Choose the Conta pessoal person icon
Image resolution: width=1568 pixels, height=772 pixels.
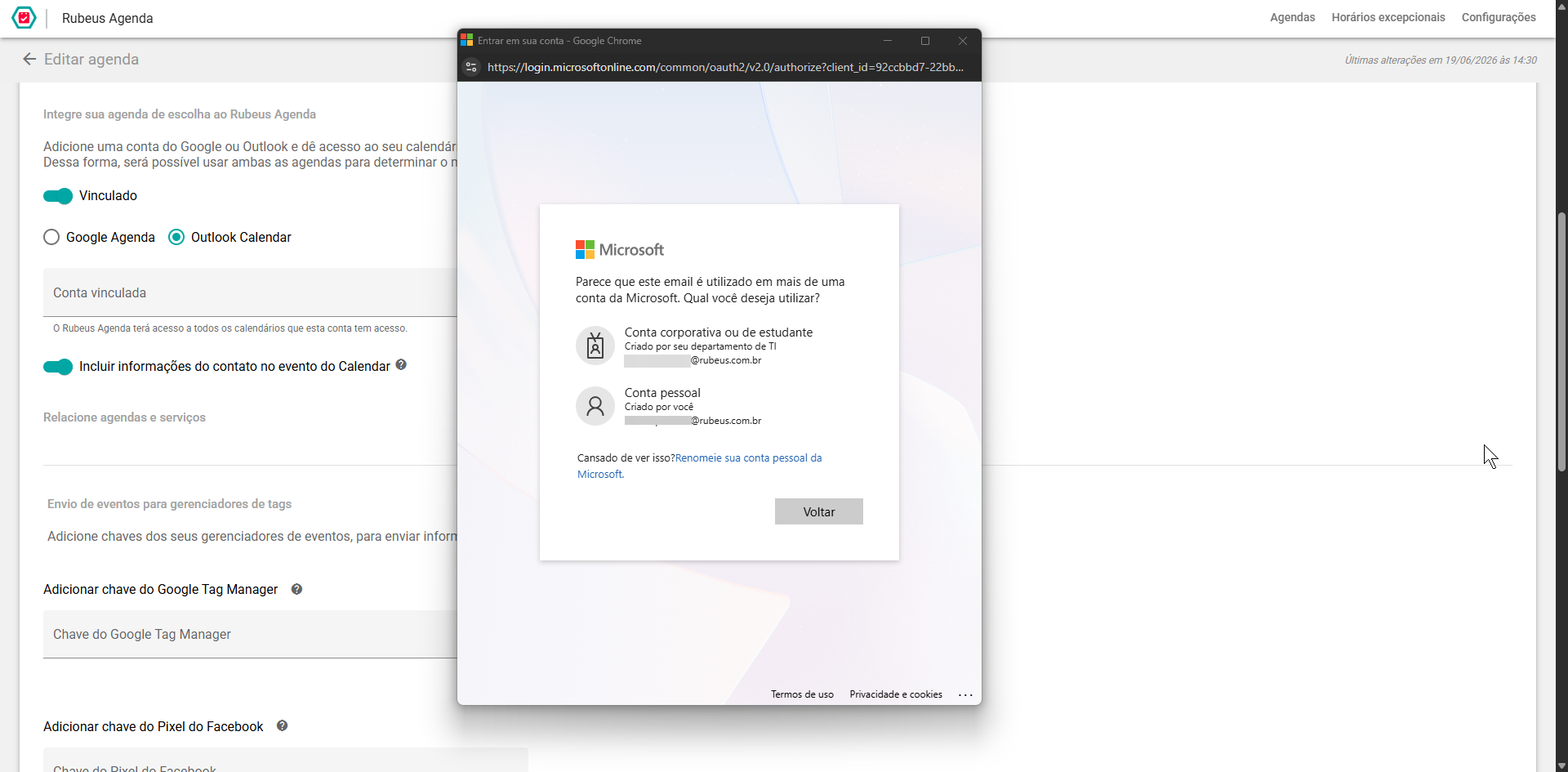(595, 406)
